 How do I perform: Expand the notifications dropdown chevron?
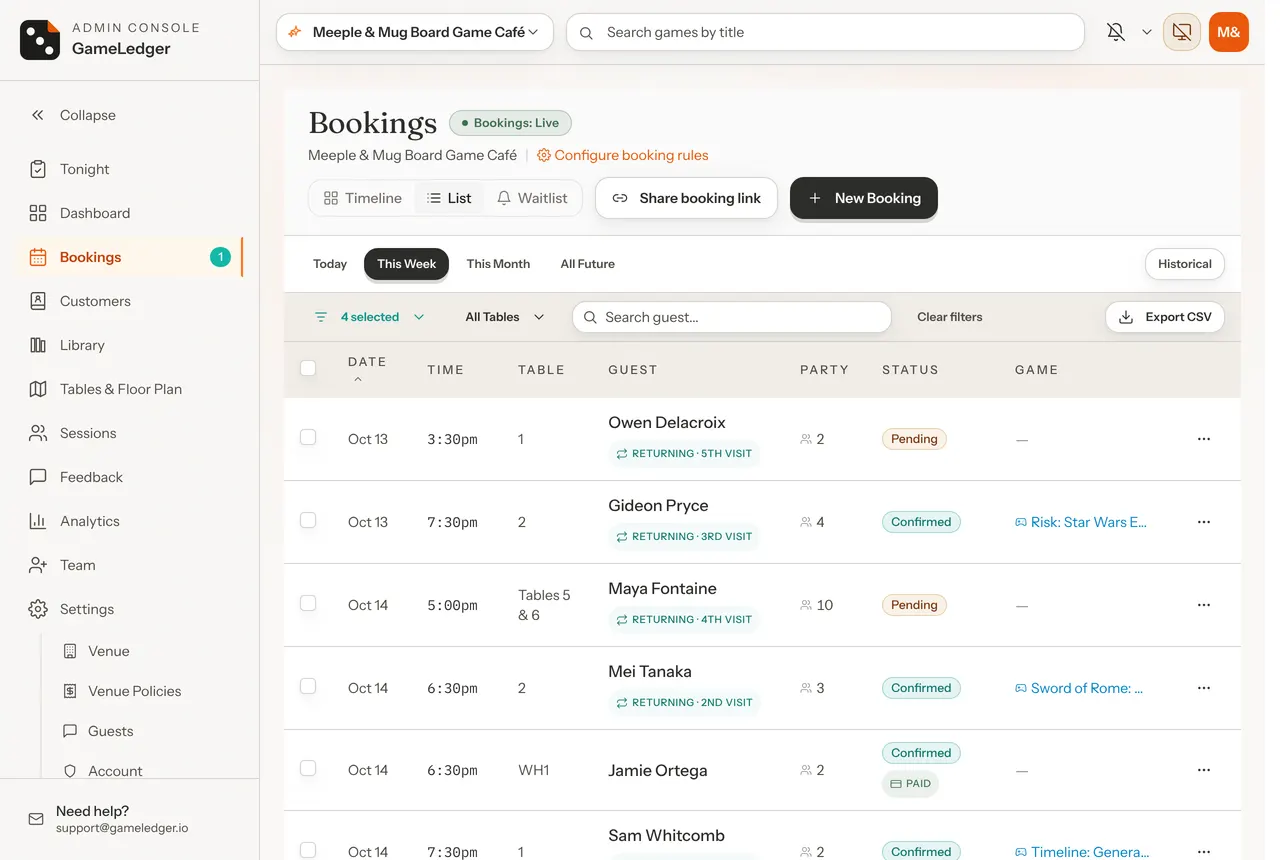[x=1147, y=32]
